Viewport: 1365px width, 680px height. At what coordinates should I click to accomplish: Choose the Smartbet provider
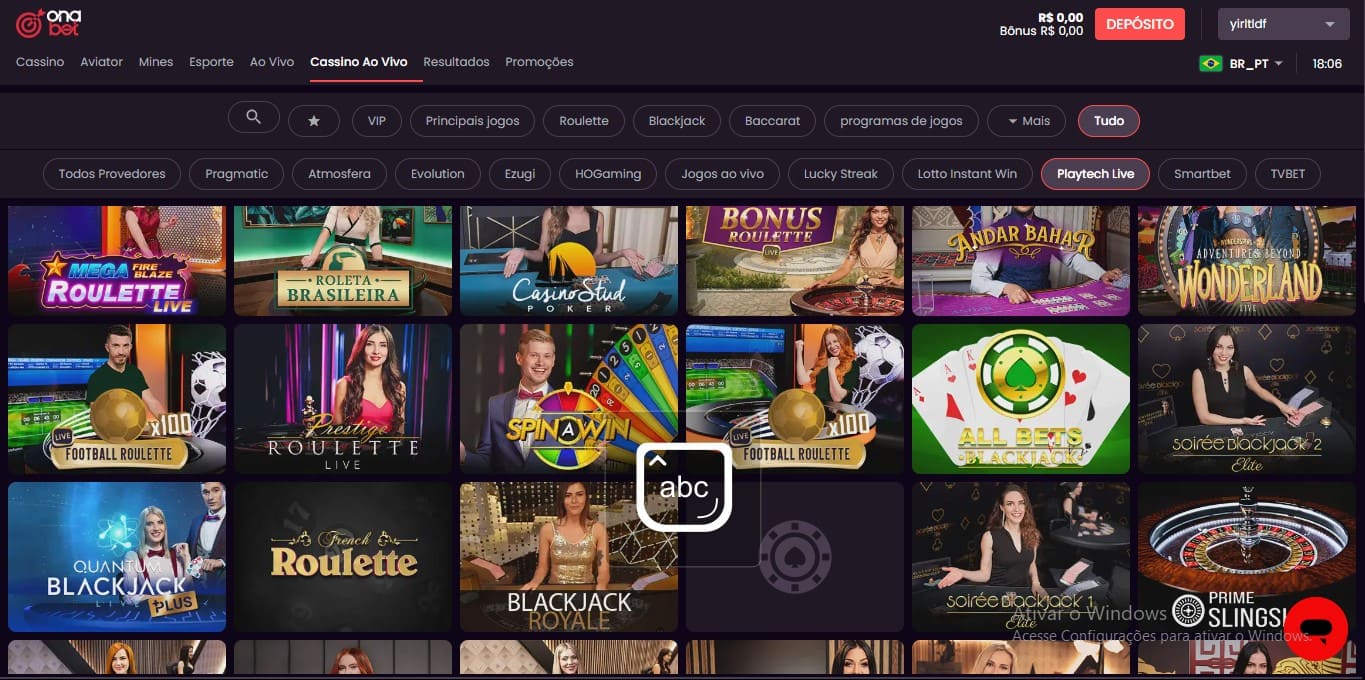[1202, 174]
